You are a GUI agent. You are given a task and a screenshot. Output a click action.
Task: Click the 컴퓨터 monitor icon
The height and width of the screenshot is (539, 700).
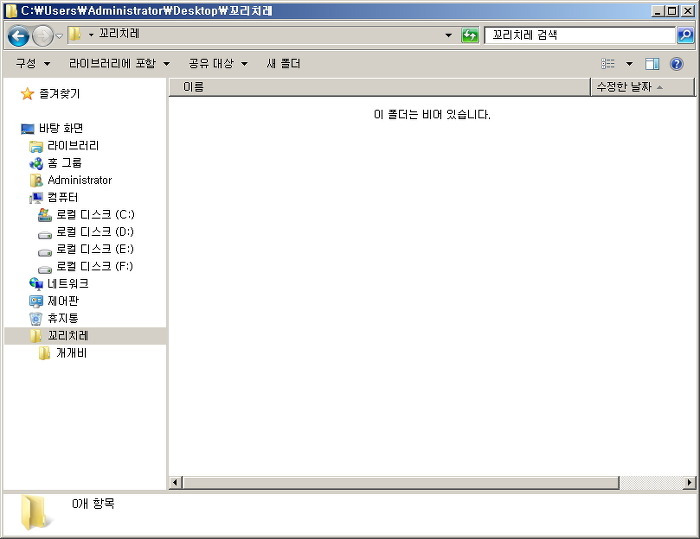click(36, 198)
